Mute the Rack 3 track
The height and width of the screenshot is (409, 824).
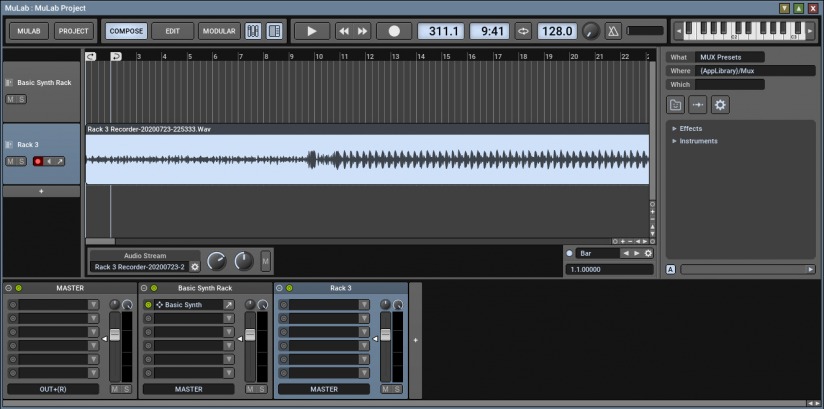tap(11, 161)
